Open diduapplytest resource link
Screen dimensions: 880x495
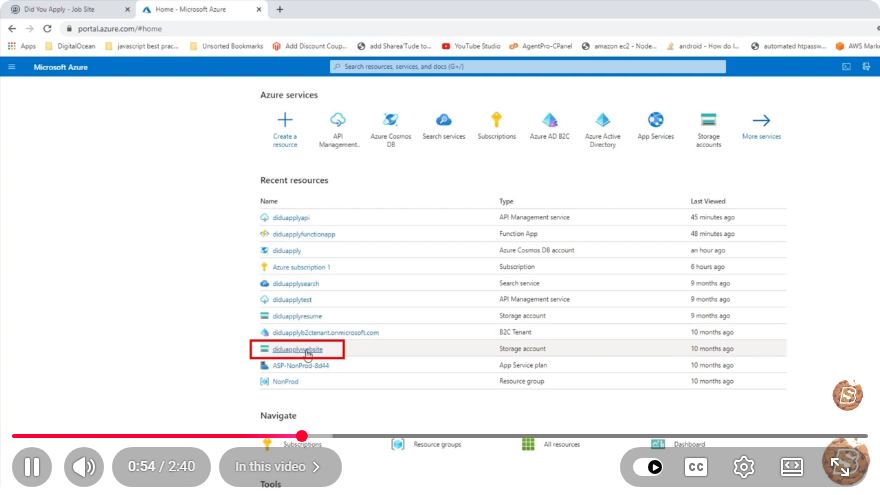pos(292,300)
